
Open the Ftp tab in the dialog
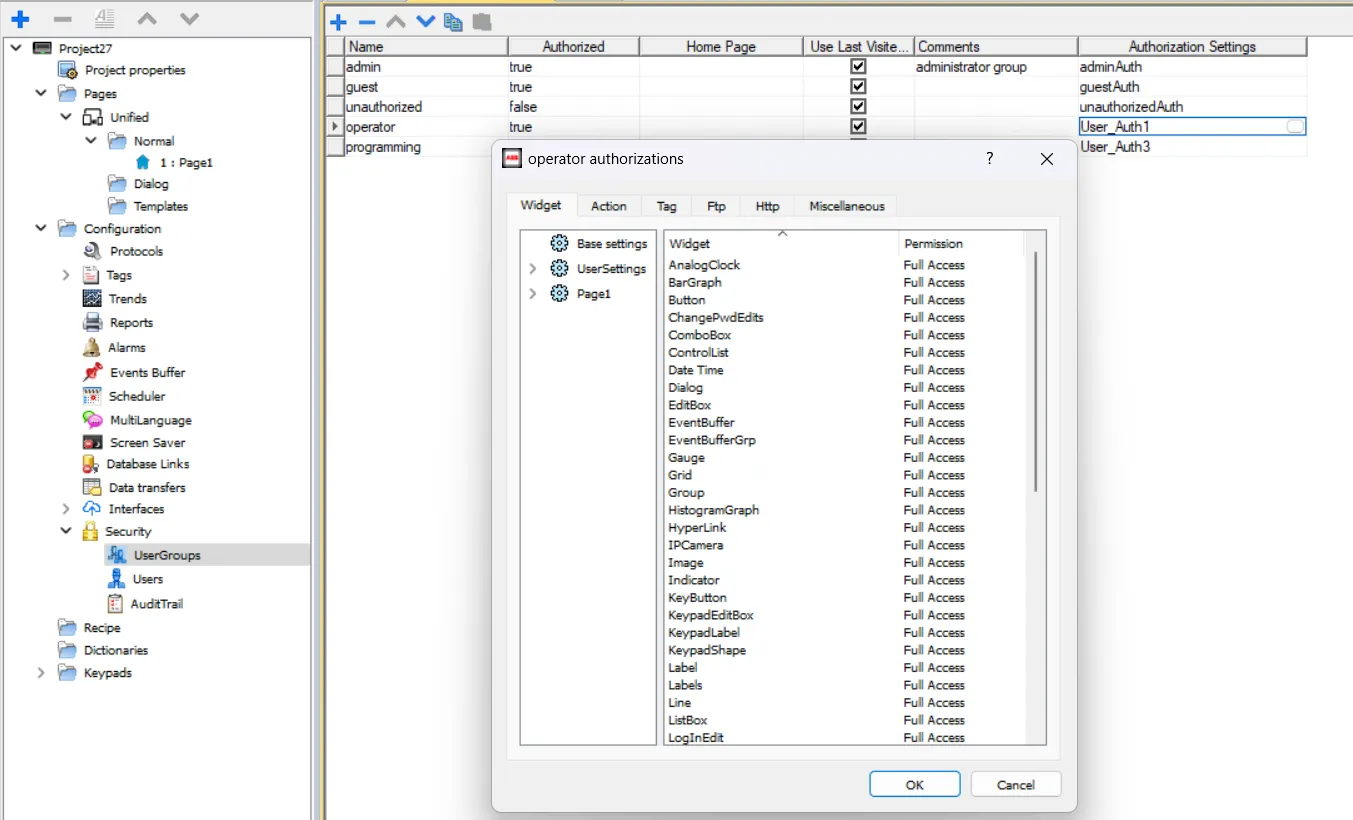click(715, 206)
